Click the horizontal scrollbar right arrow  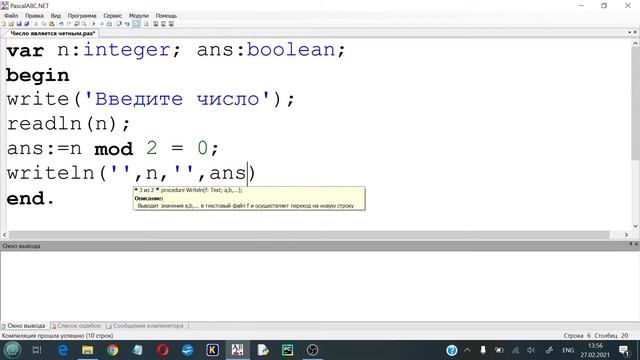click(627, 235)
